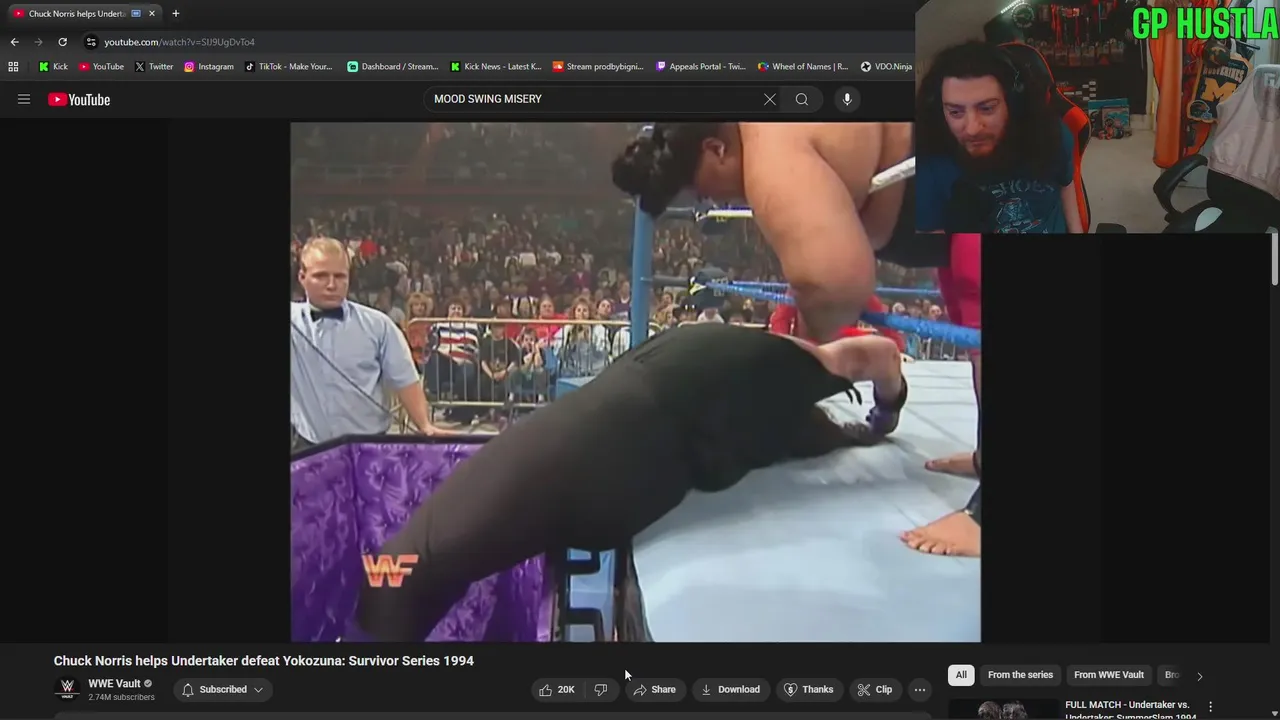The height and width of the screenshot is (720, 1280).
Task: Open the WWE Vault channel avatar
Action: (x=67, y=689)
